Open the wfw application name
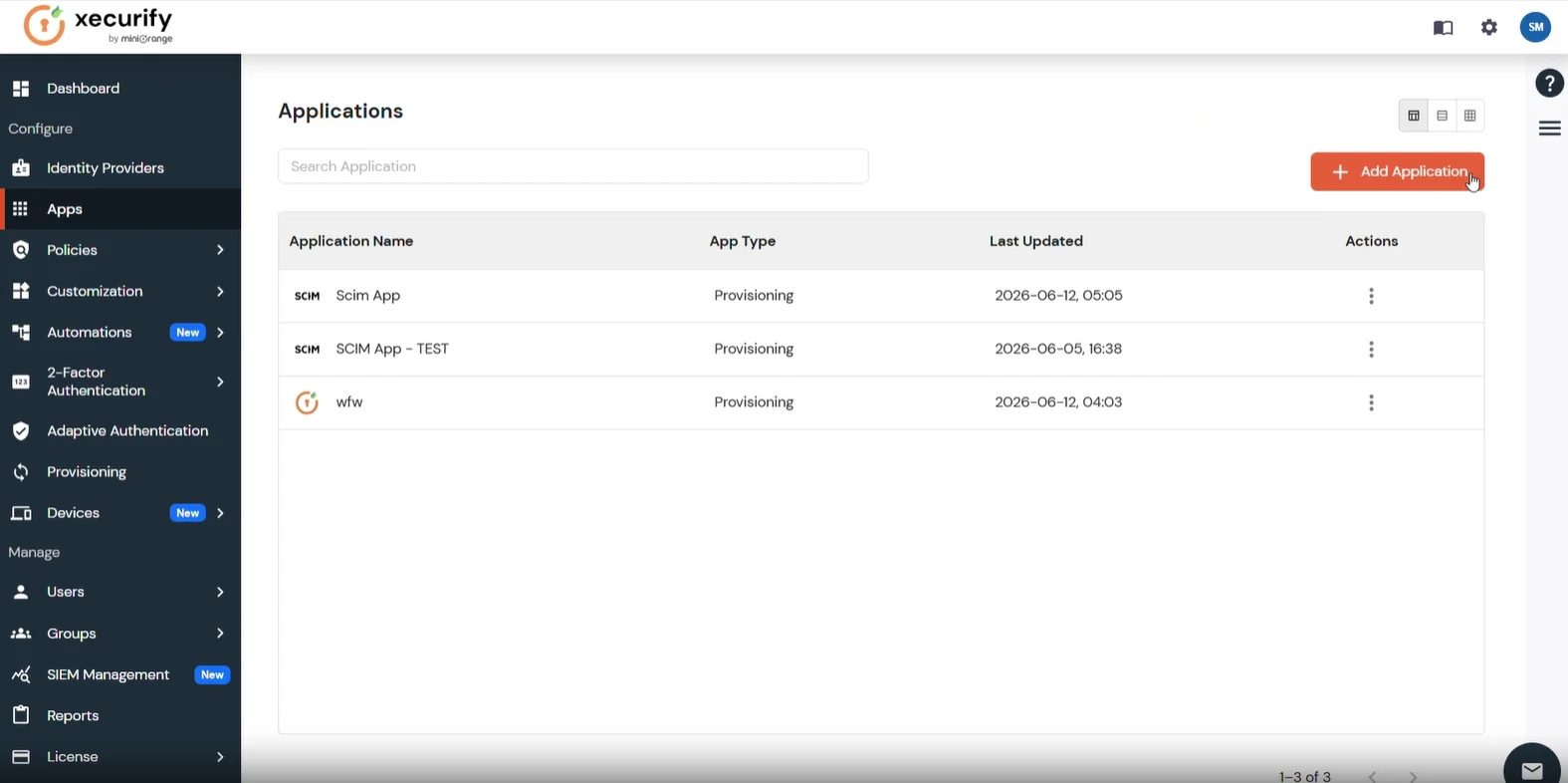Viewport: 1568px width, 783px height. tap(349, 402)
